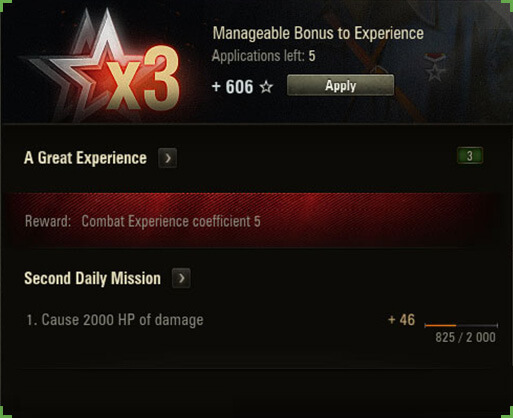Open the Second Daily Mission chevron
Screen dimensions: 513x418
click(181, 278)
